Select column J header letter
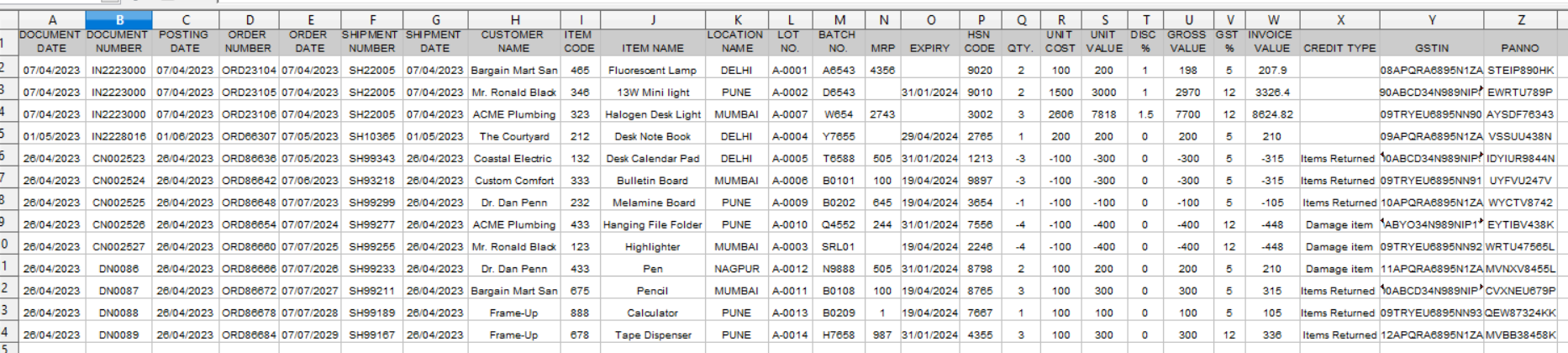Screen dimensions: 1568x353 tap(653, 19)
